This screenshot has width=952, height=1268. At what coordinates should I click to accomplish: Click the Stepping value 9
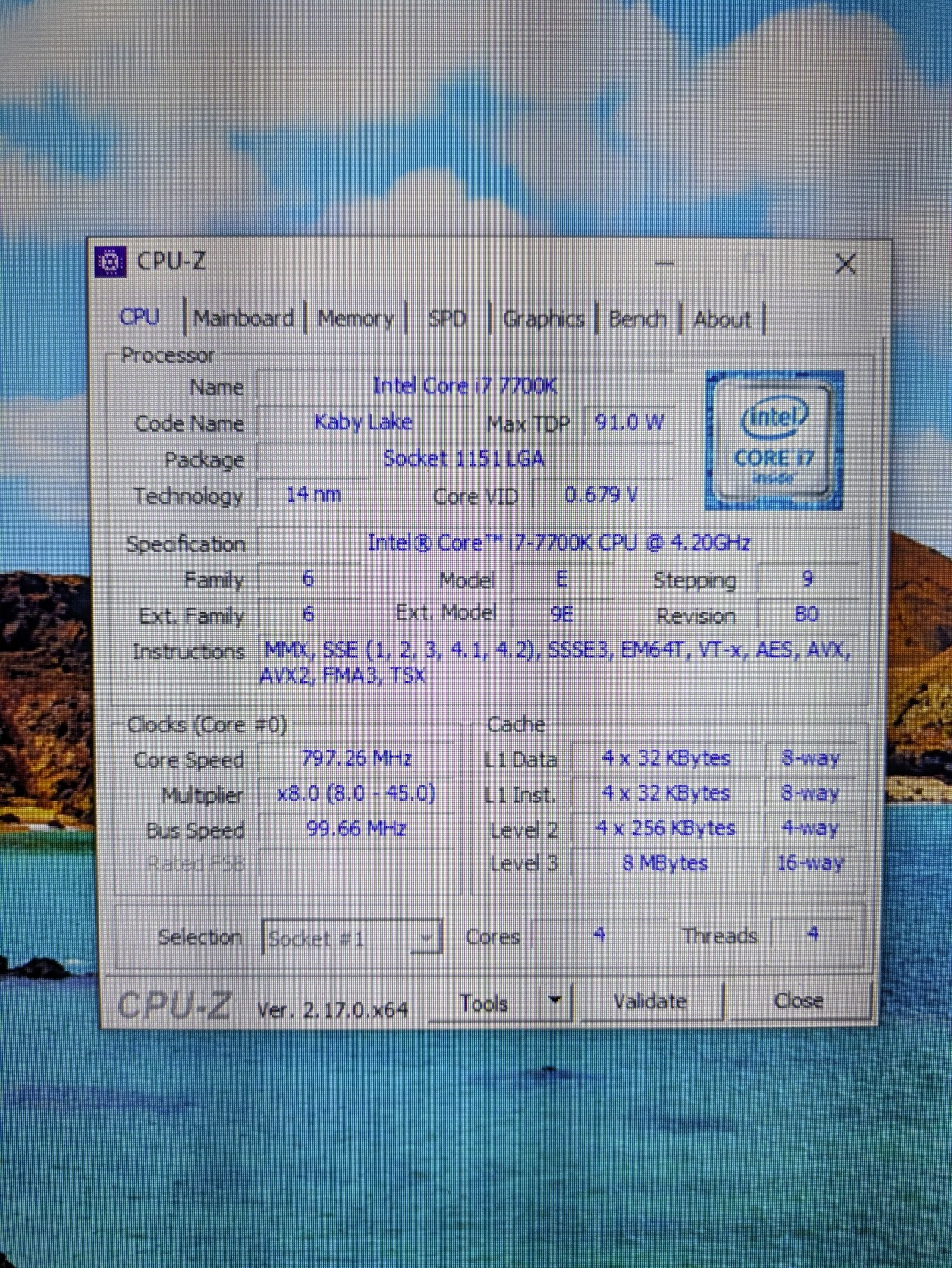coord(807,579)
